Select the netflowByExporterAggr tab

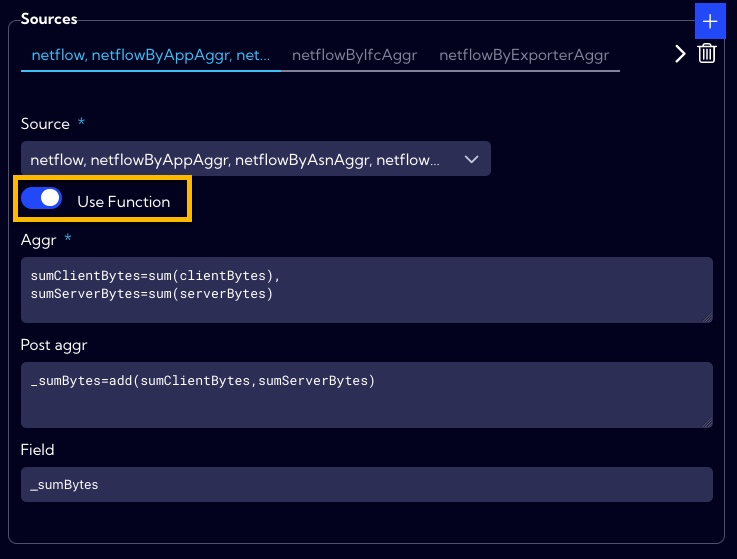pyautogui.click(x=524, y=55)
